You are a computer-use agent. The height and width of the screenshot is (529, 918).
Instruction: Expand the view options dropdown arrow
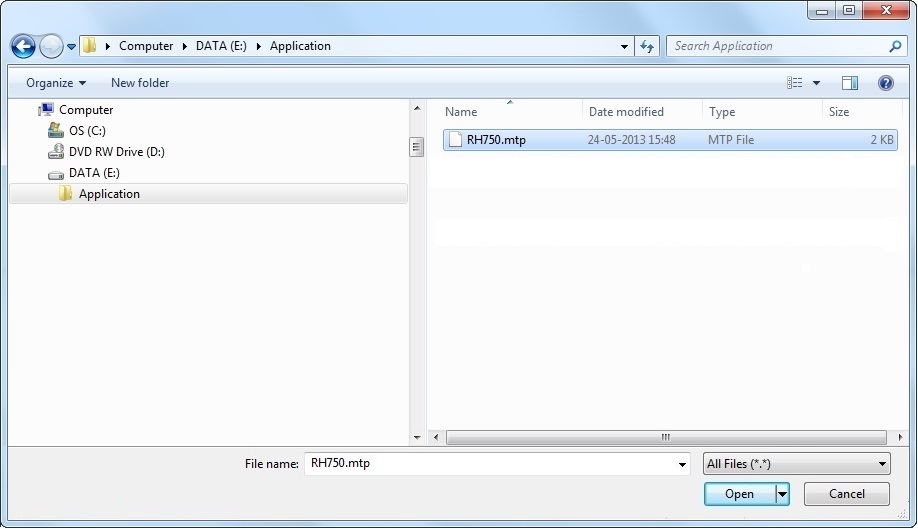816,83
